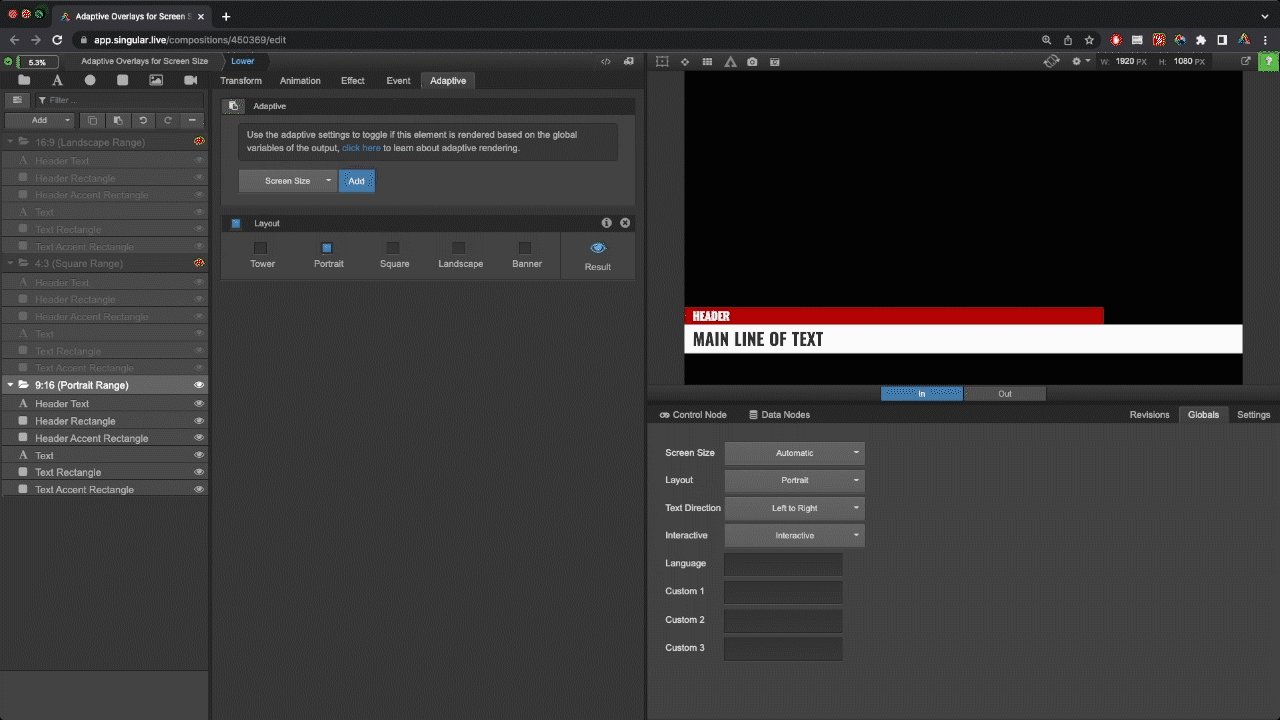Click the green help question mark icon
The width and height of the screenshot is (1280, 720).
pos(1268,62)
